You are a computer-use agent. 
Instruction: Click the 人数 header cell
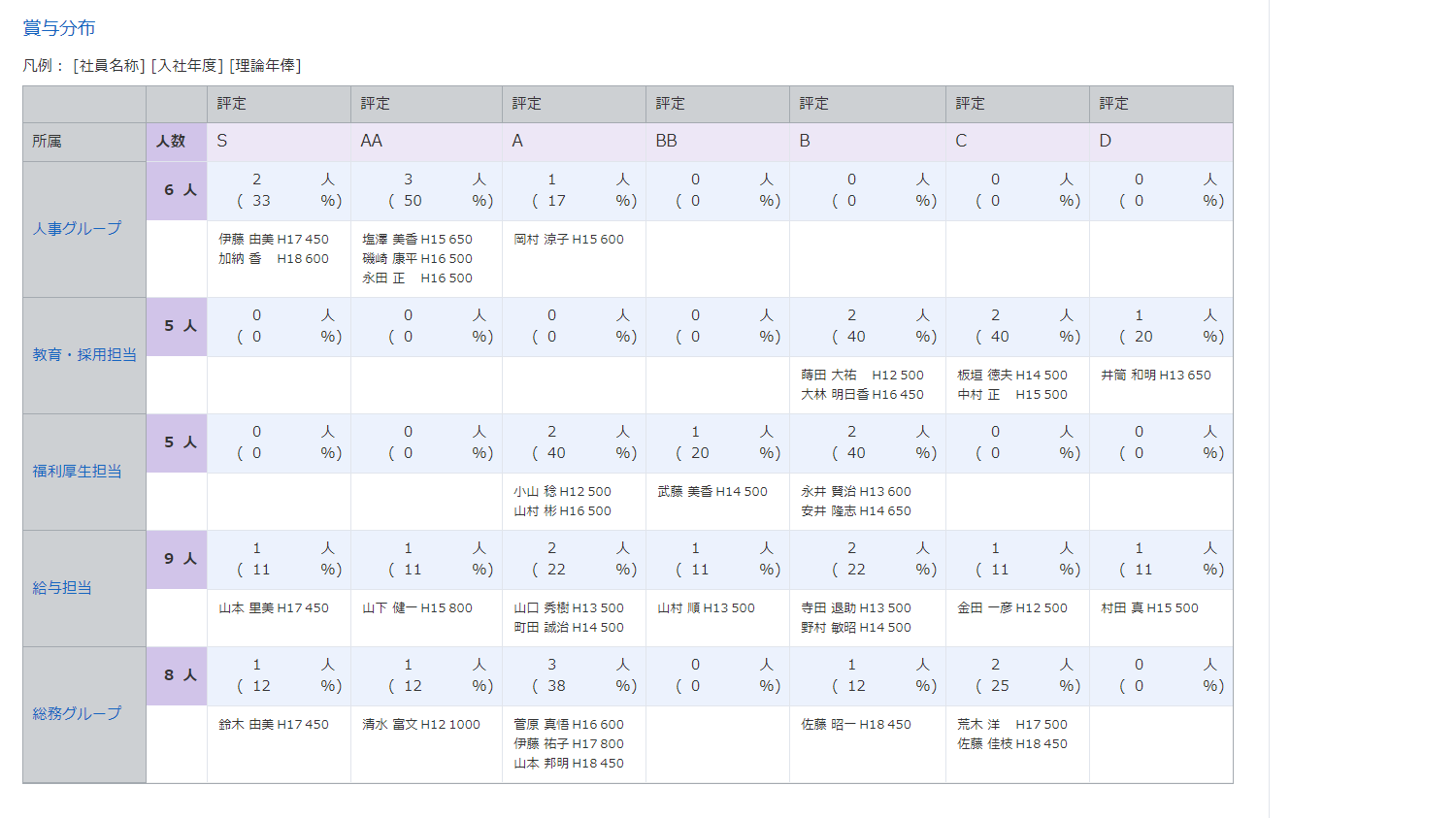[172, 142]
